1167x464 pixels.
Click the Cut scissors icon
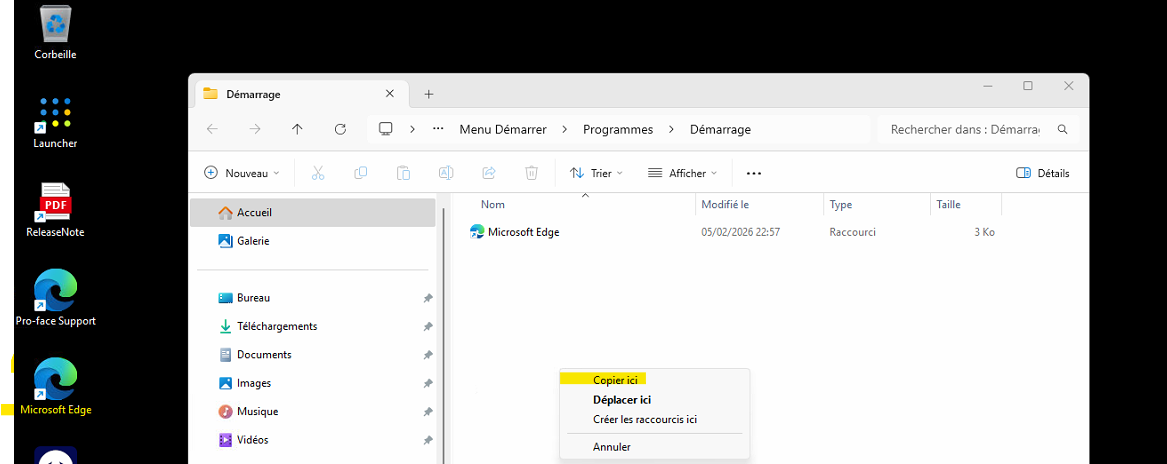318,173
